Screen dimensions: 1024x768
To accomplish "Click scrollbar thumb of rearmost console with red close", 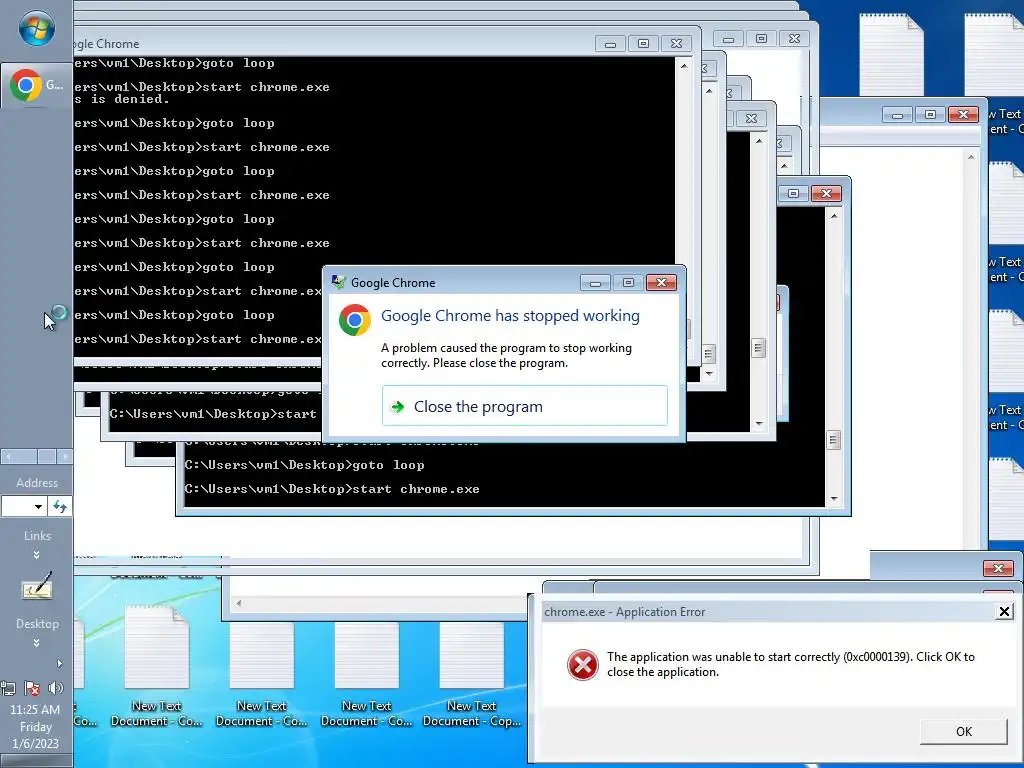I will [833, 440].
